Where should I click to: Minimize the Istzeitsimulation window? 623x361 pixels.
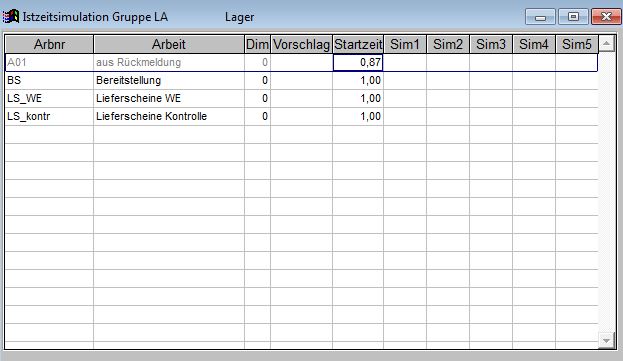click(540, 17)
